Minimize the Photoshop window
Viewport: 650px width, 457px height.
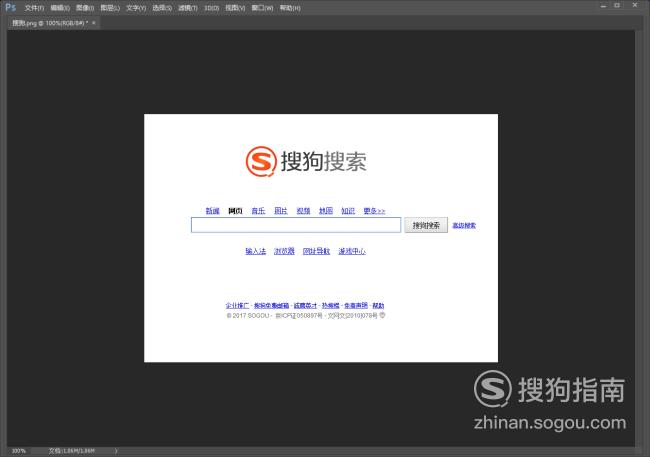pyautogui.click(x=603, y=6)
